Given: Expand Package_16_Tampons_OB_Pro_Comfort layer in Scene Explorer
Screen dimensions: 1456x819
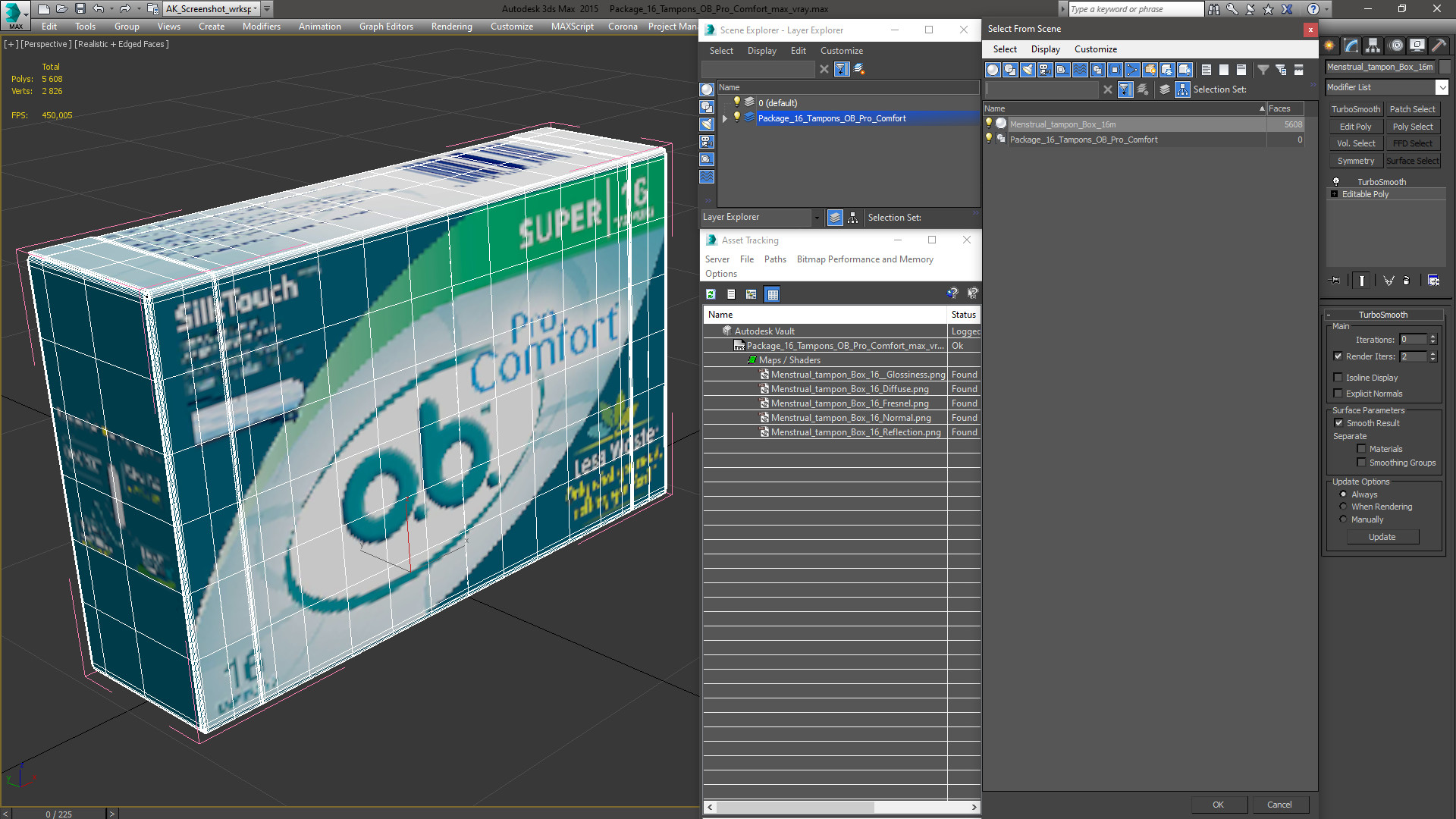Looking at the screenshot, I should coord(725,118).
